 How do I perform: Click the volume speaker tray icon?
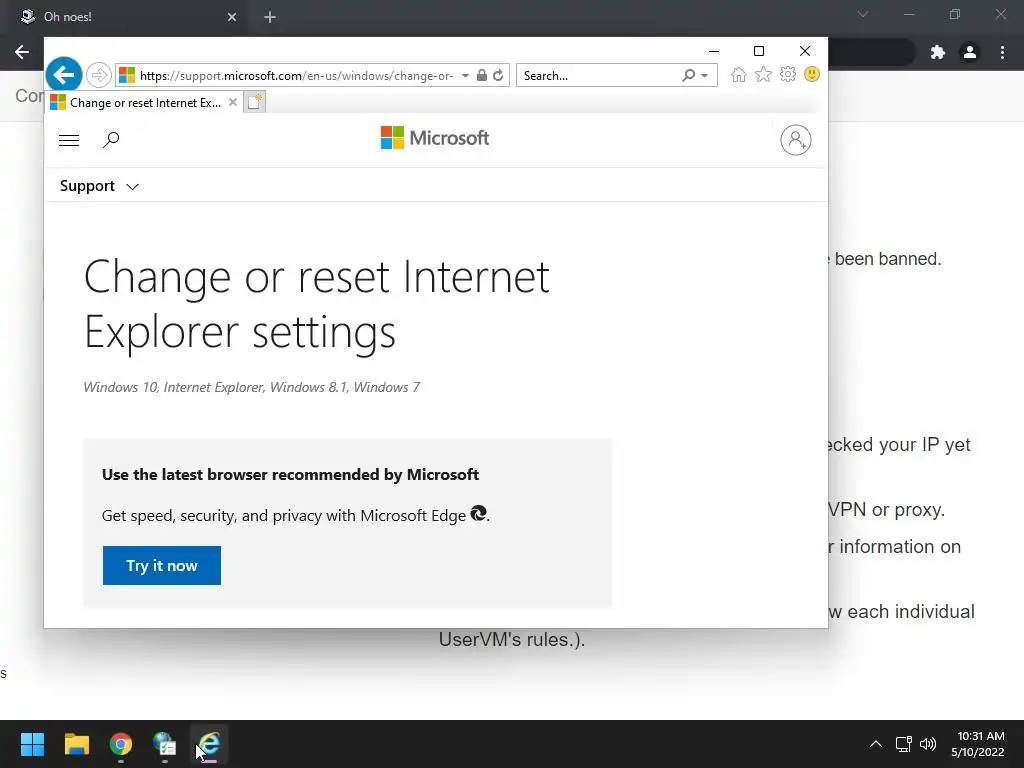927,744
